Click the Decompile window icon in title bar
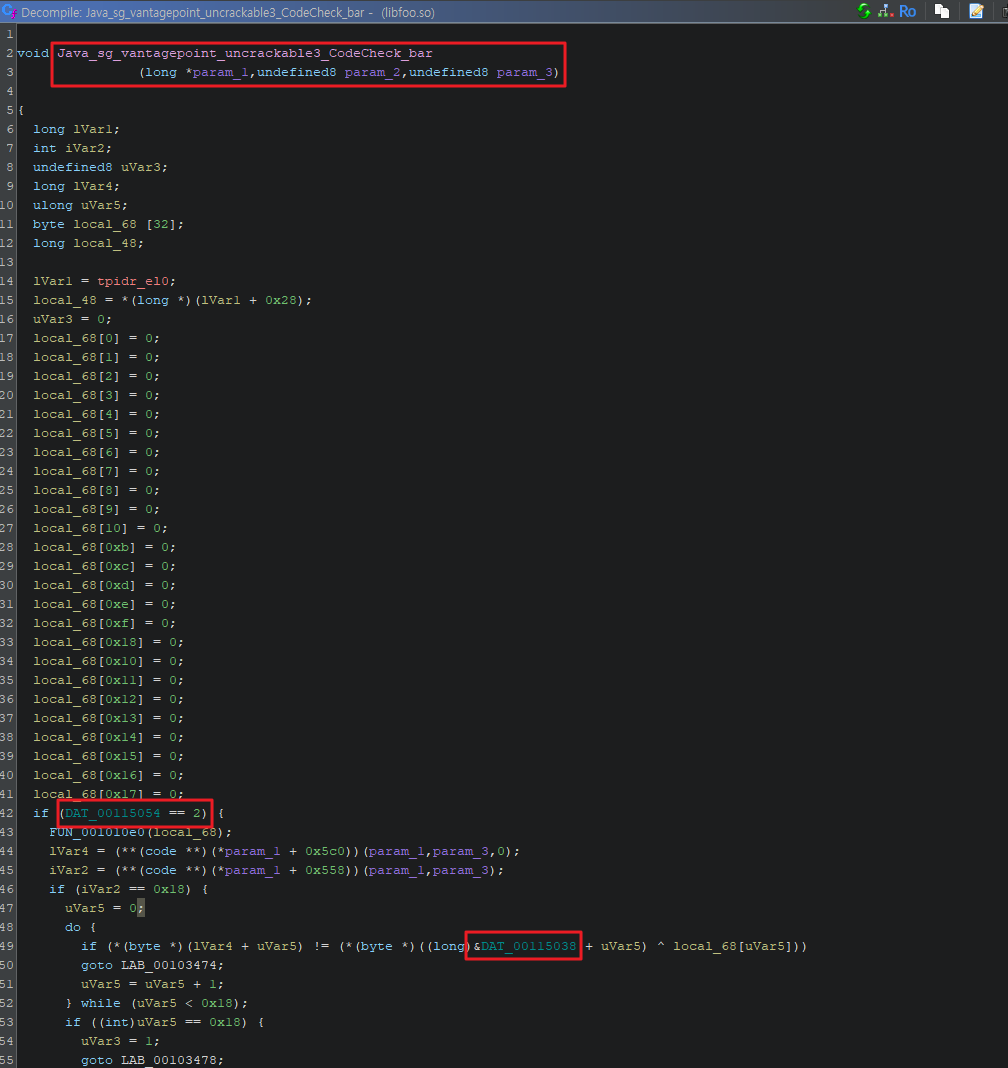The image size is (1008, 1068). (x=10, y=12)
